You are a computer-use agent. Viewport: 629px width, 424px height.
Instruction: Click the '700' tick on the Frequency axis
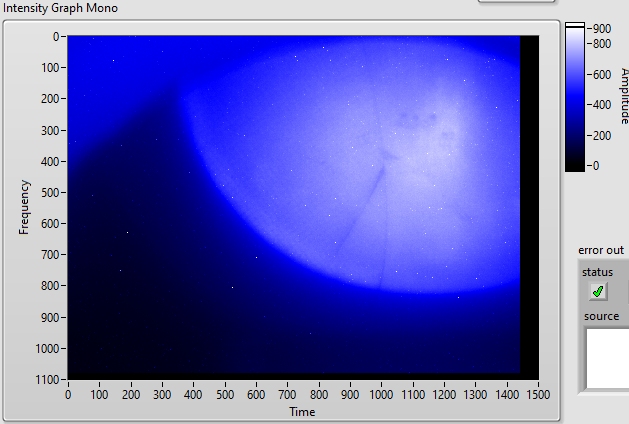tap(50, 254)
